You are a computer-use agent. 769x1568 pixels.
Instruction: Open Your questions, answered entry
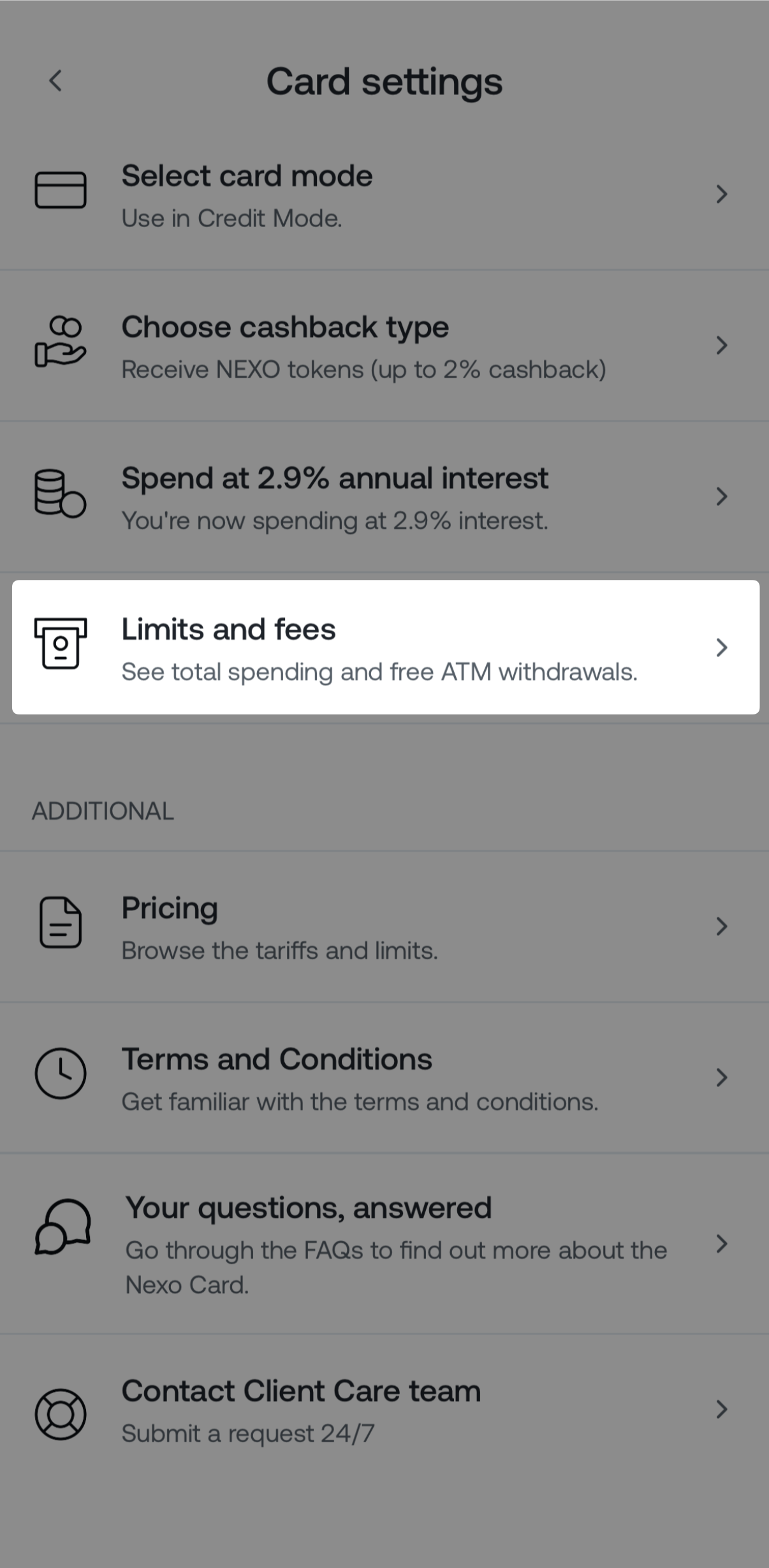(x=309, y=1208)
